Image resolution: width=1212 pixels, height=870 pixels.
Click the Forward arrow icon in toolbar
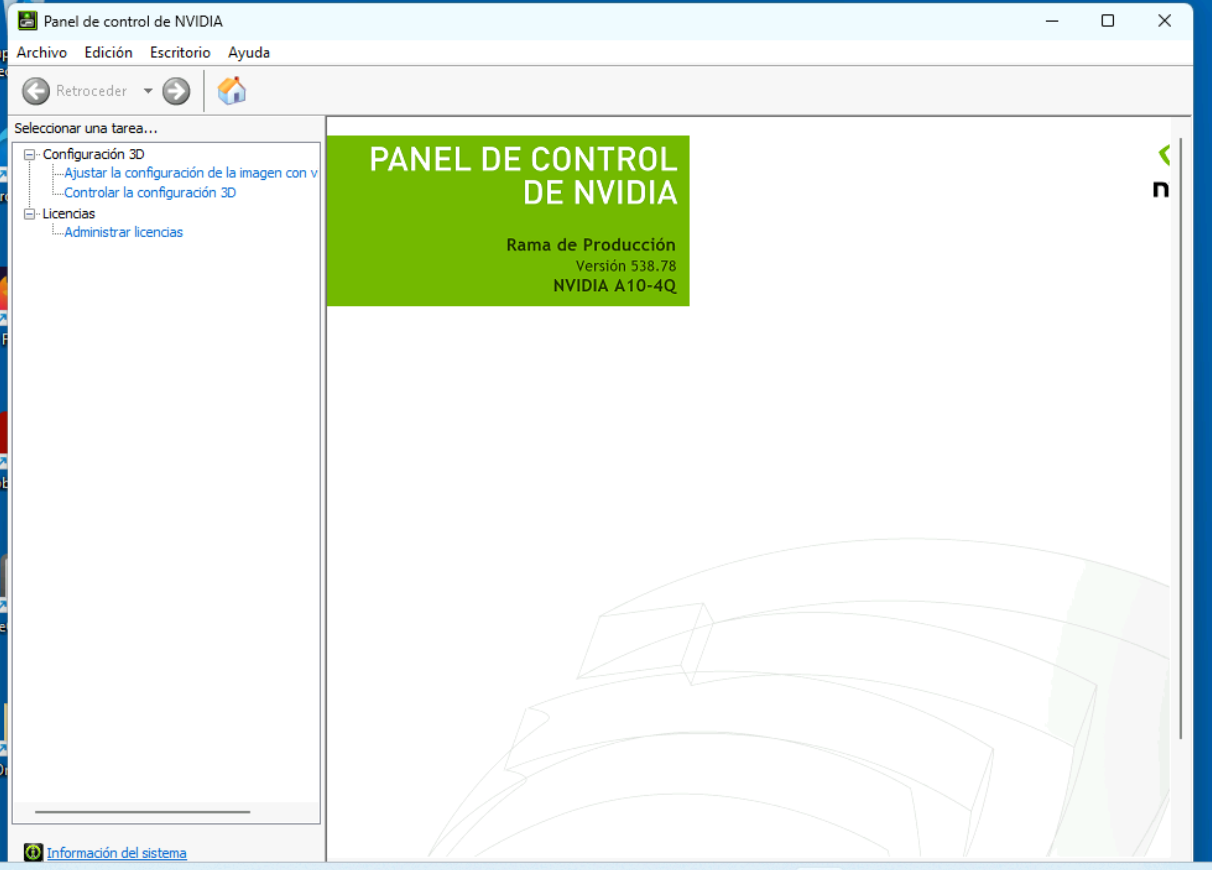[176, 91]
